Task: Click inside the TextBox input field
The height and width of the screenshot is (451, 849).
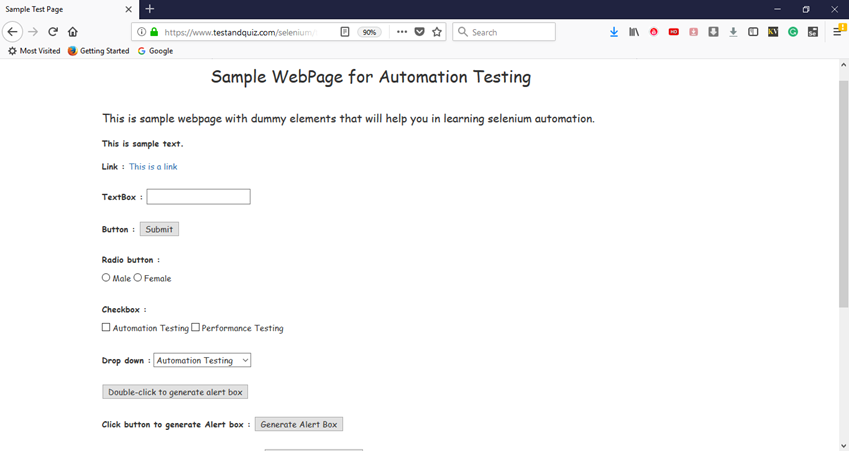Action: pos(198,197)
